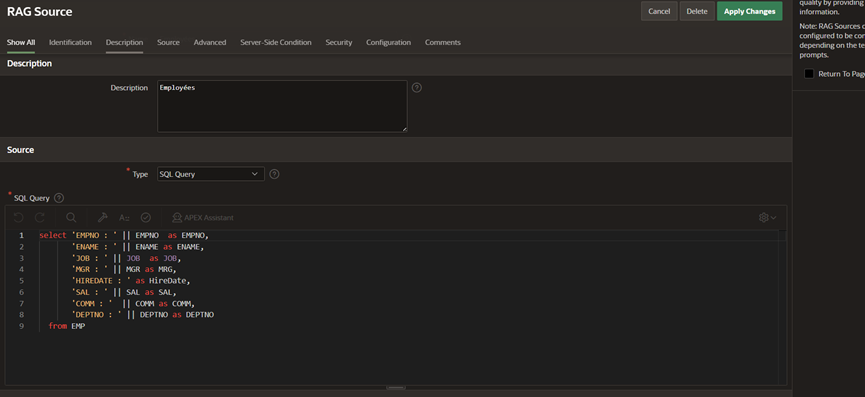This screenshot has width=865, height=397.
Task: Click the Redo icon in SQL editor
Action: (40, 218)
